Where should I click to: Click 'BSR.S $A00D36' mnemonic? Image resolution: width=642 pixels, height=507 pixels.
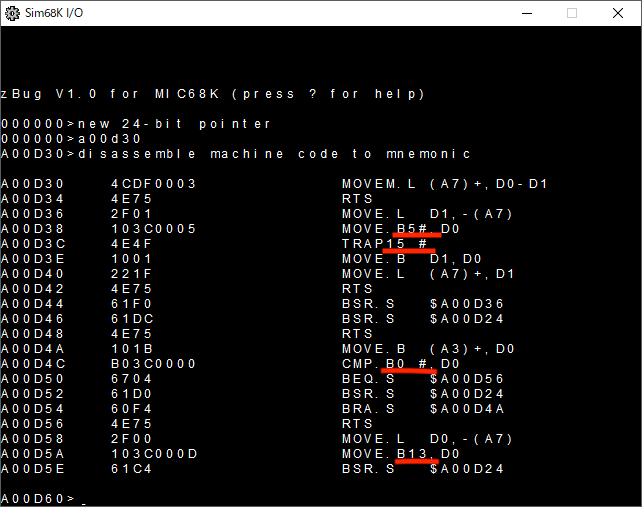423,304
